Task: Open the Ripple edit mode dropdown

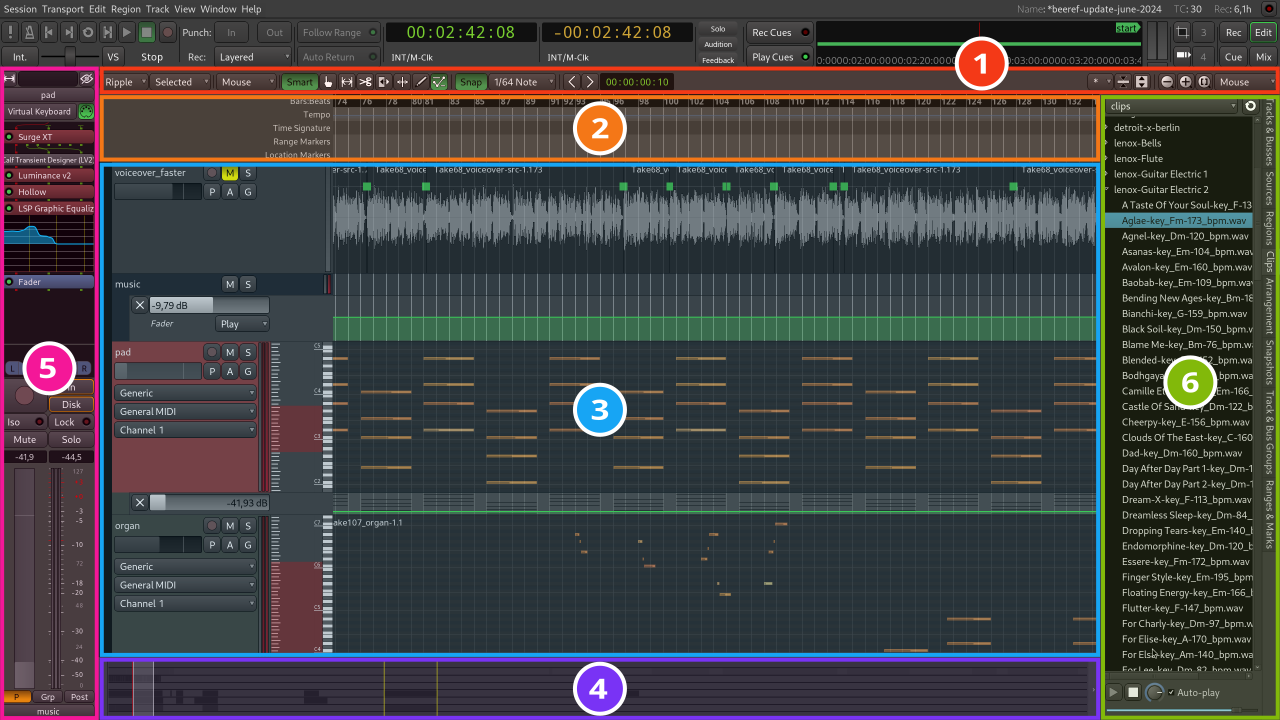Action: pos(125,82)
